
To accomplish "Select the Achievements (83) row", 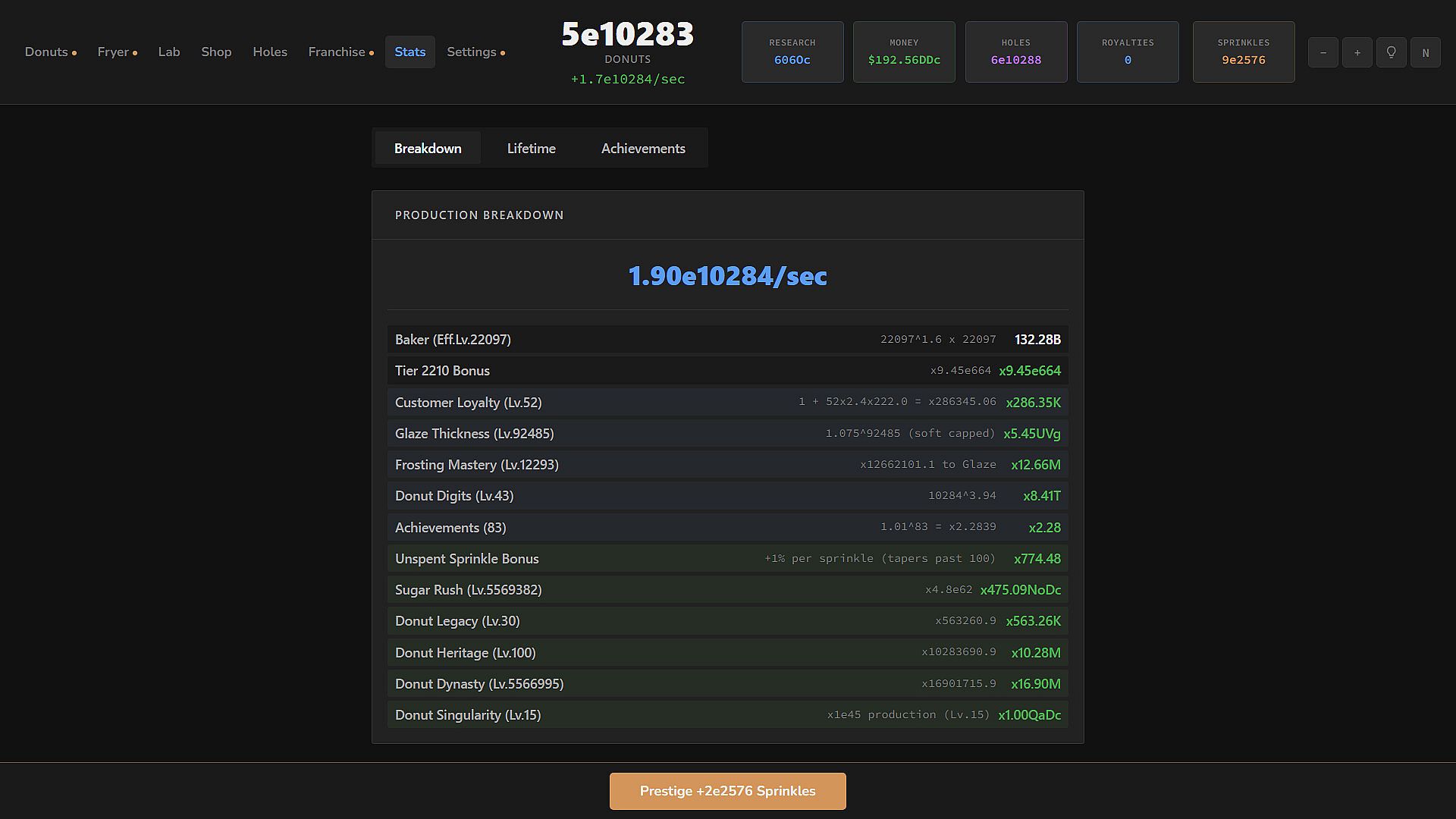I will coord(728,527).
